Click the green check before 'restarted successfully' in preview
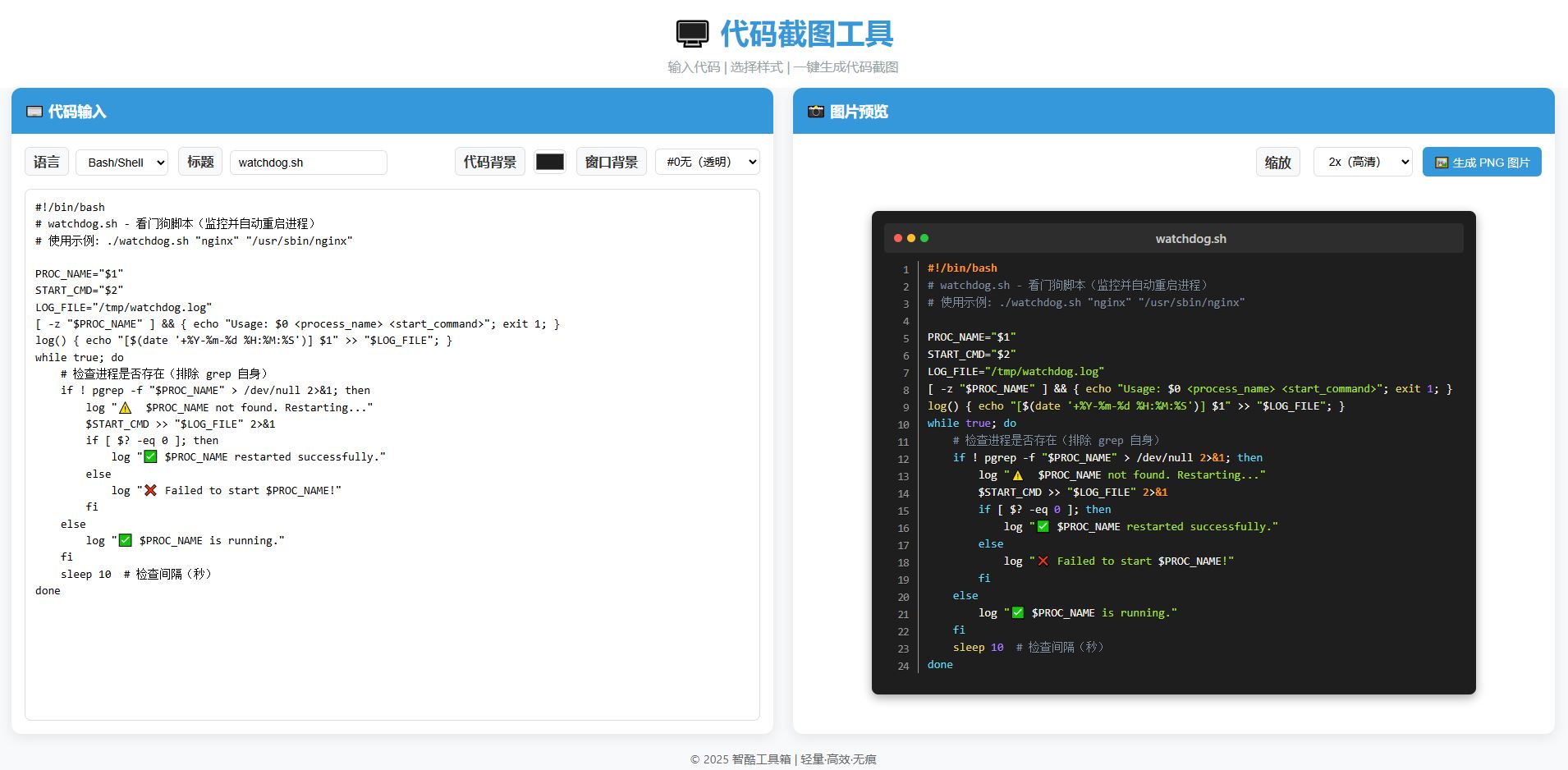Screen dimensions: 1568x770 [x=1043, y=527]
